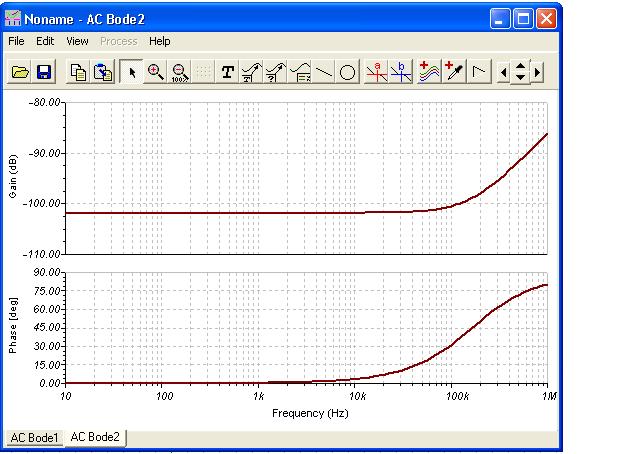The width and height of the screenshot is (640, 454).
Task: Click the eyedropper add curve icon
Action: 454,72
